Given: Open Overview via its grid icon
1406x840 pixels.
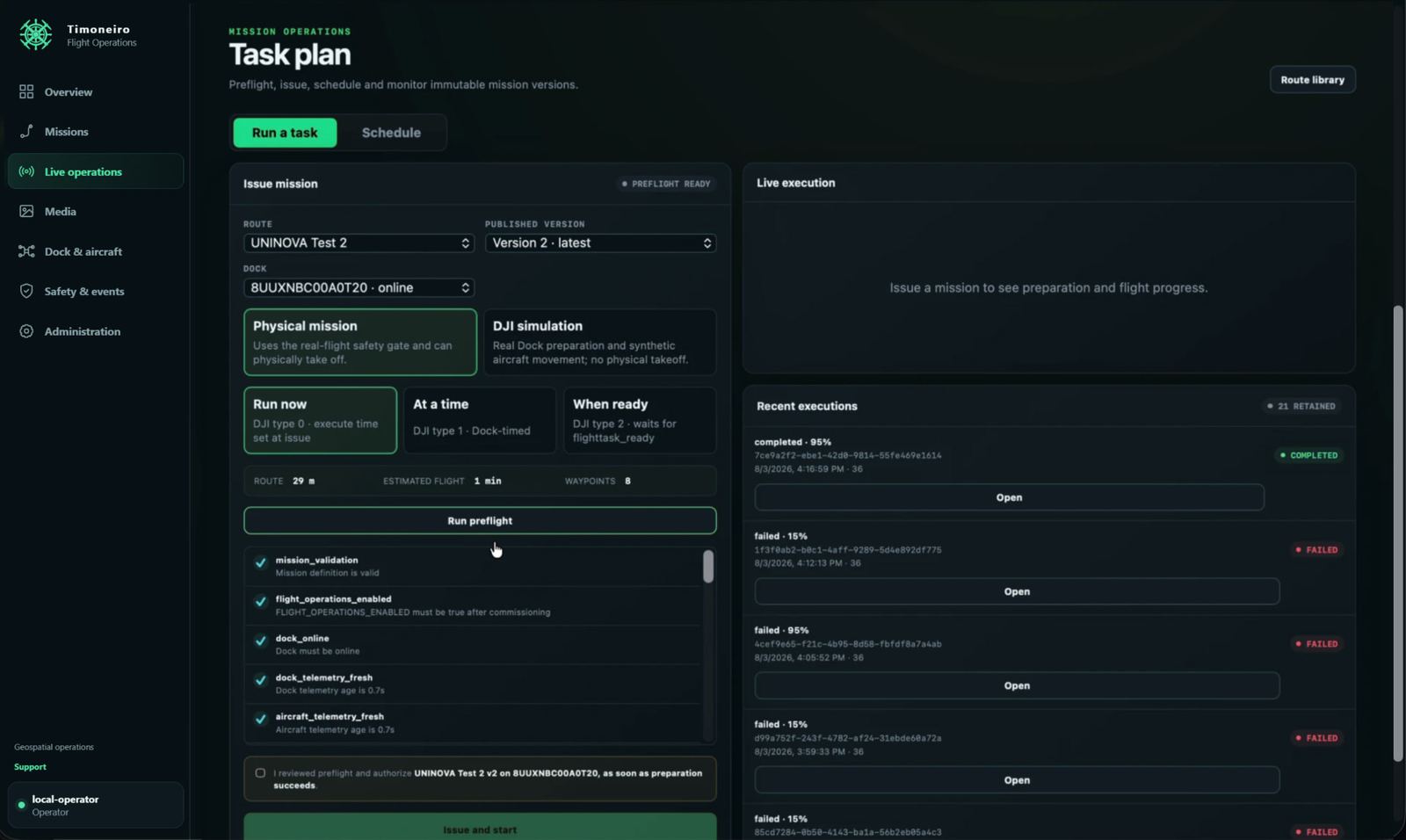Looking at the screenshot, I should pyautogui.click(x=26, y=91).
